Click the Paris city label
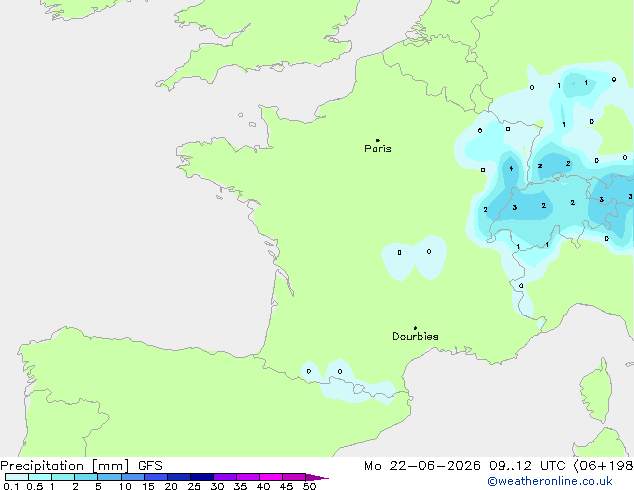The height and width of the screenshot is (490, 634). click(x=378, y=149)
